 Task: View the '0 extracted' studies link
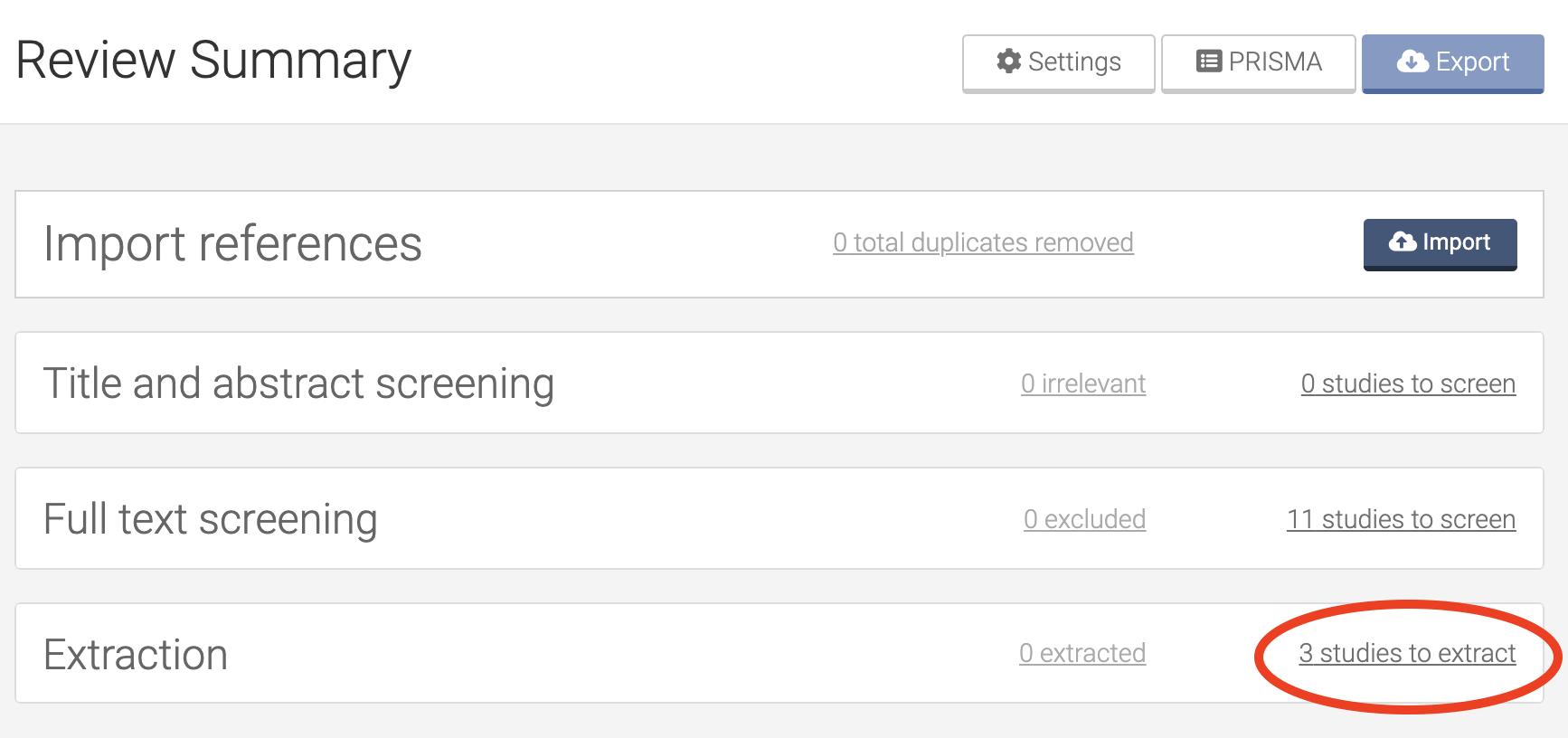[x=1082, y=653]
